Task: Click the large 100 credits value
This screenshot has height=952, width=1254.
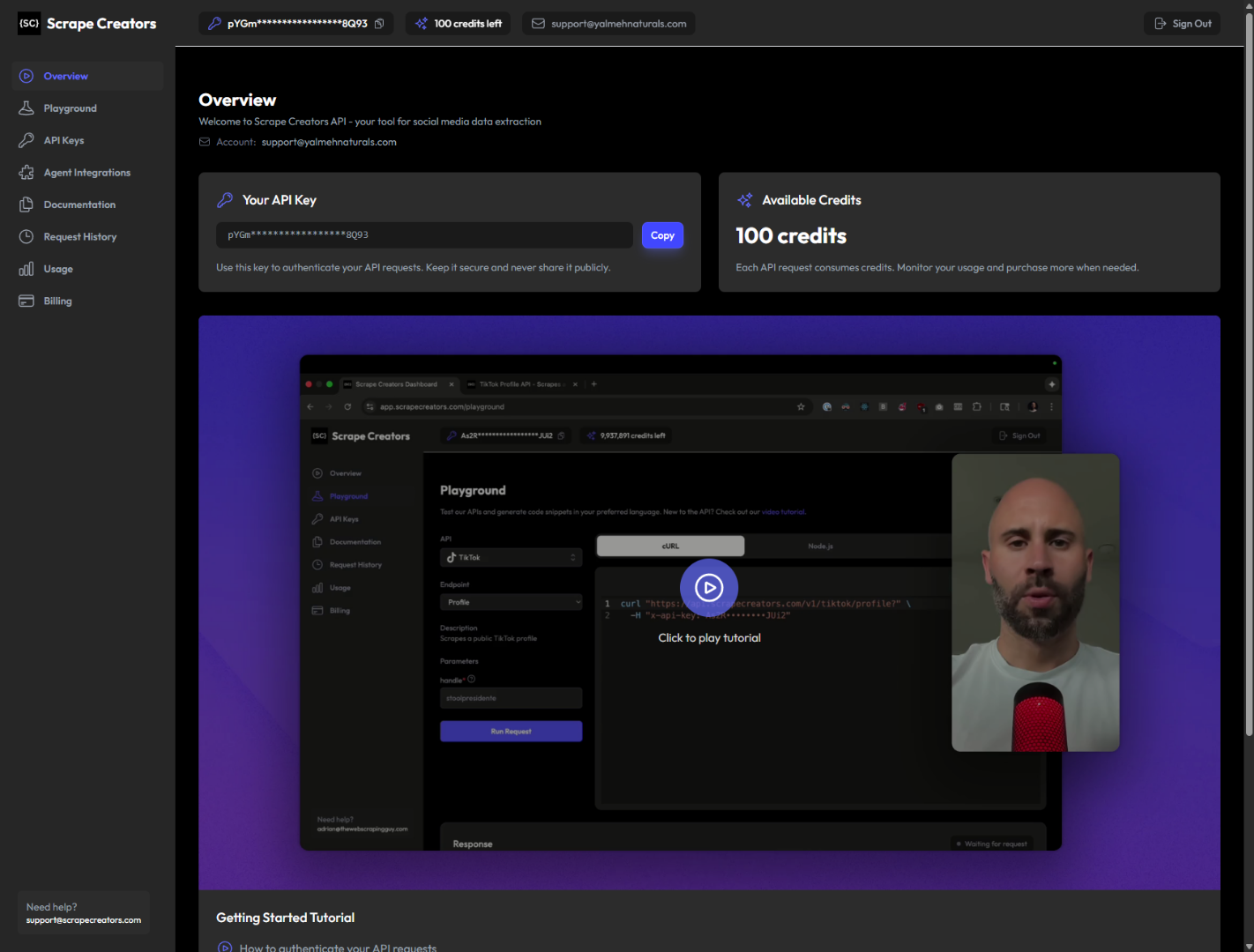Action: pyautogui.click(x=791, y=236)
